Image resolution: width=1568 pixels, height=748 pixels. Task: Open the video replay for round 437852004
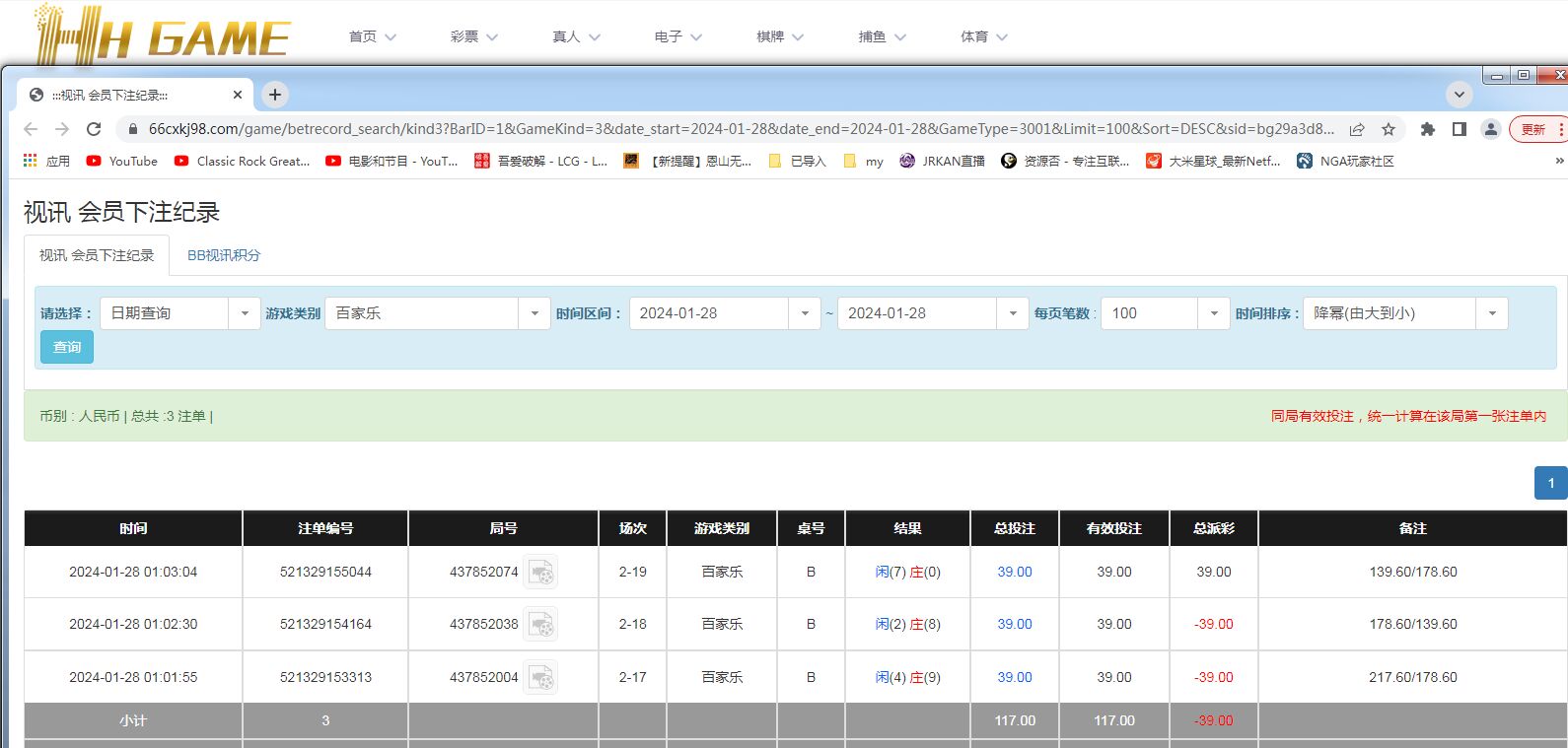(x=540, y=678)
